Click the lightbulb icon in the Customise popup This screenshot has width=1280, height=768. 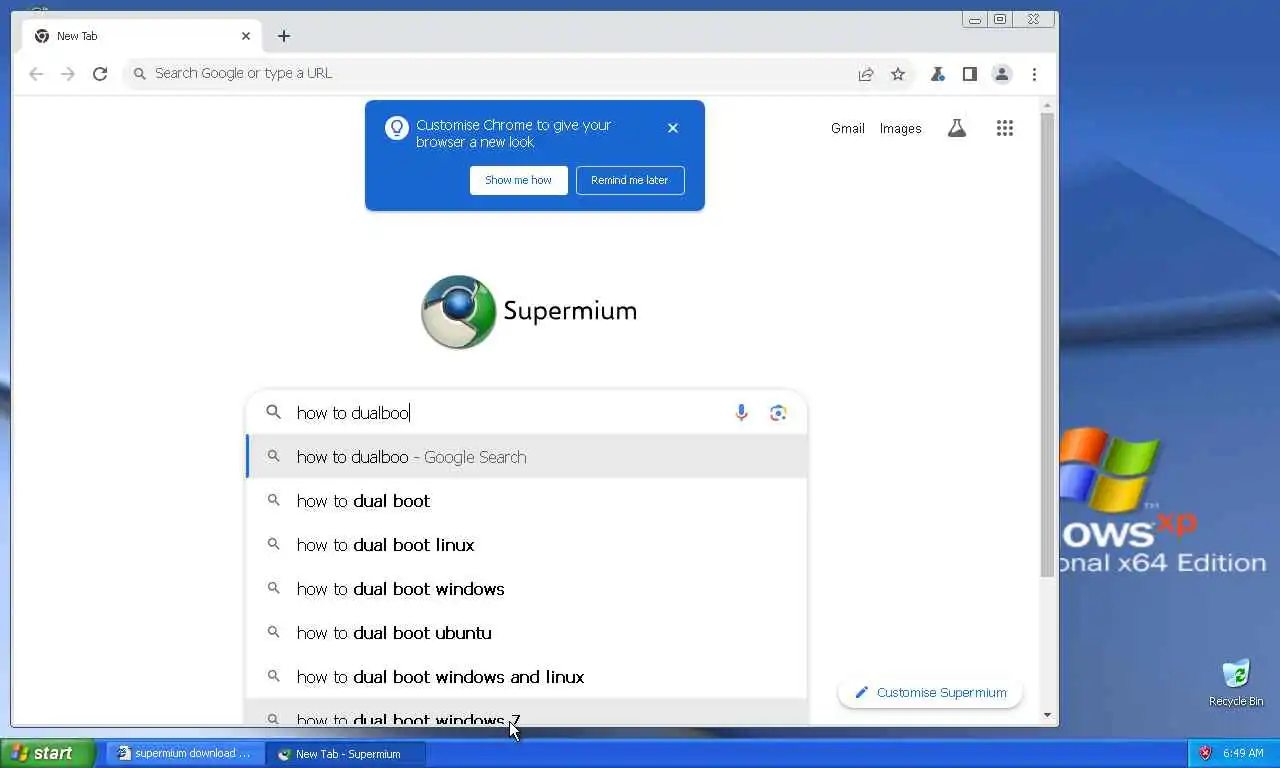[397, 128]
